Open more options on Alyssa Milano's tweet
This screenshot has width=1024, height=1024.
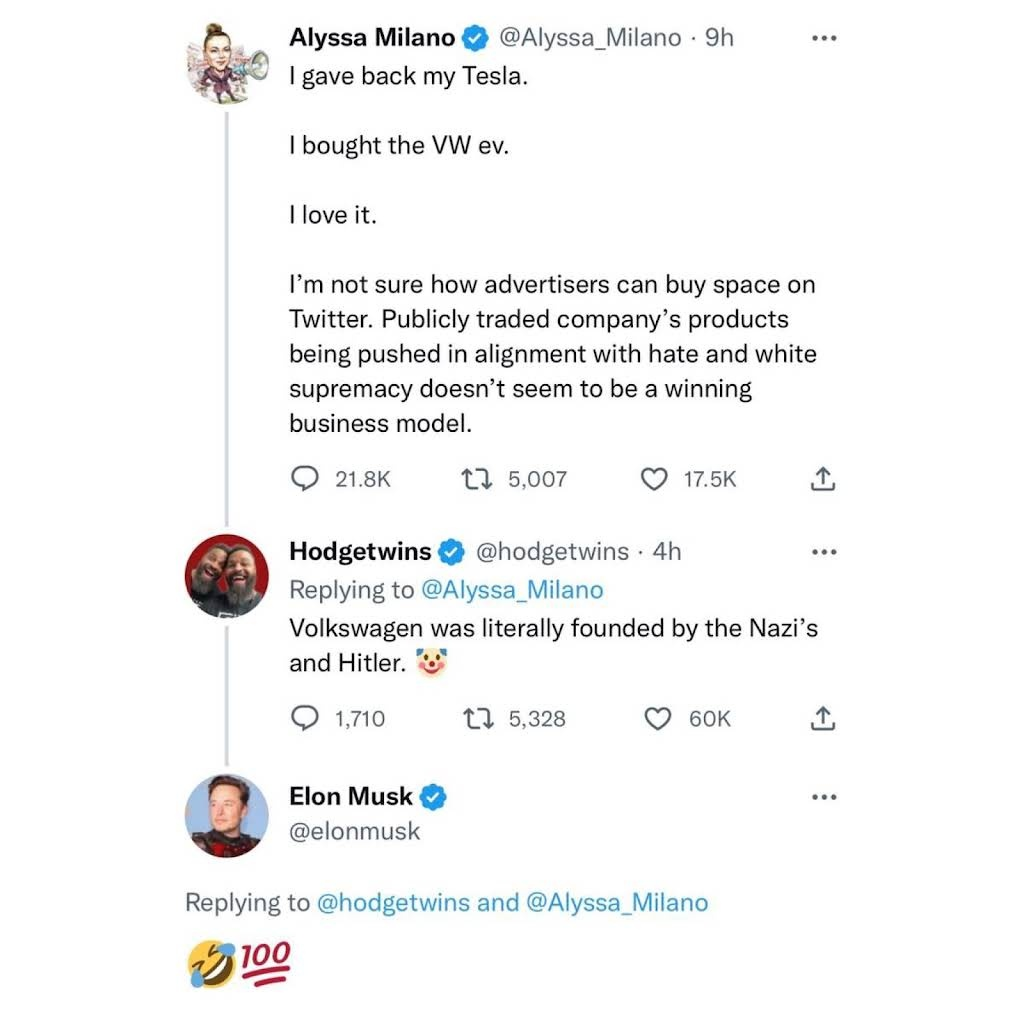point(824,39)
